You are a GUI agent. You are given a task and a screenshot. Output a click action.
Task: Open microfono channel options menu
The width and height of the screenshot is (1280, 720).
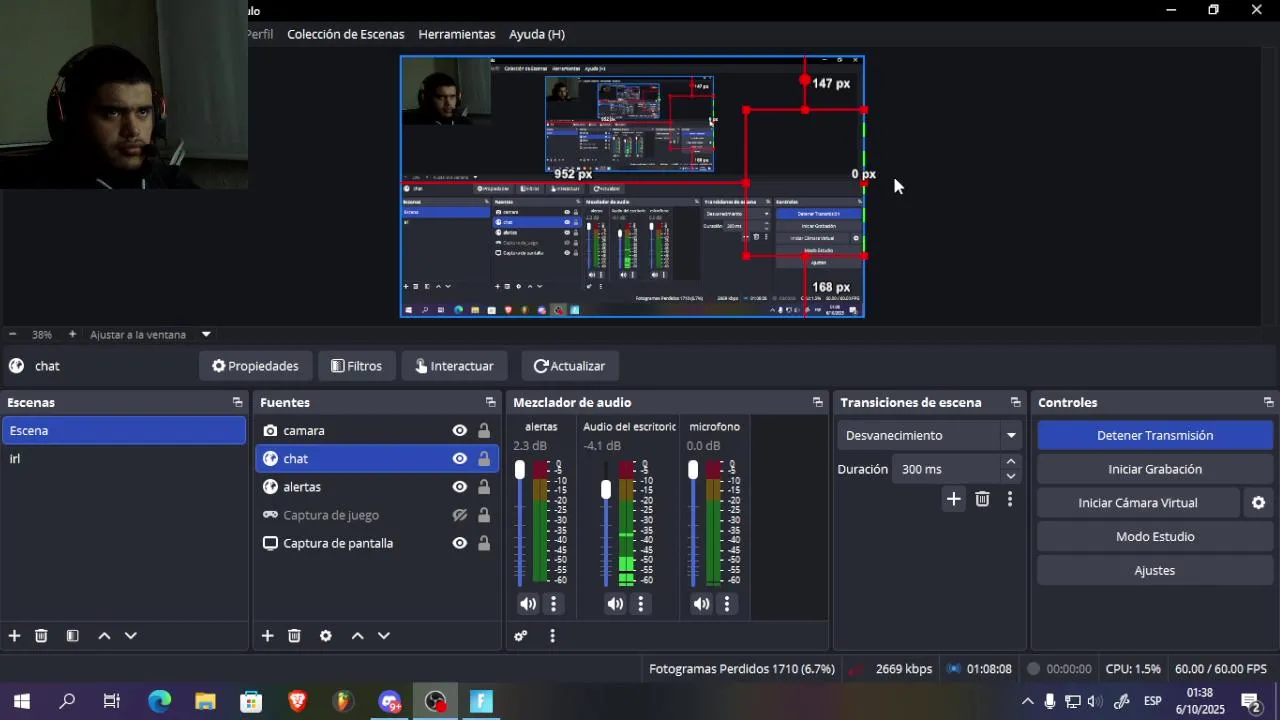727,603
